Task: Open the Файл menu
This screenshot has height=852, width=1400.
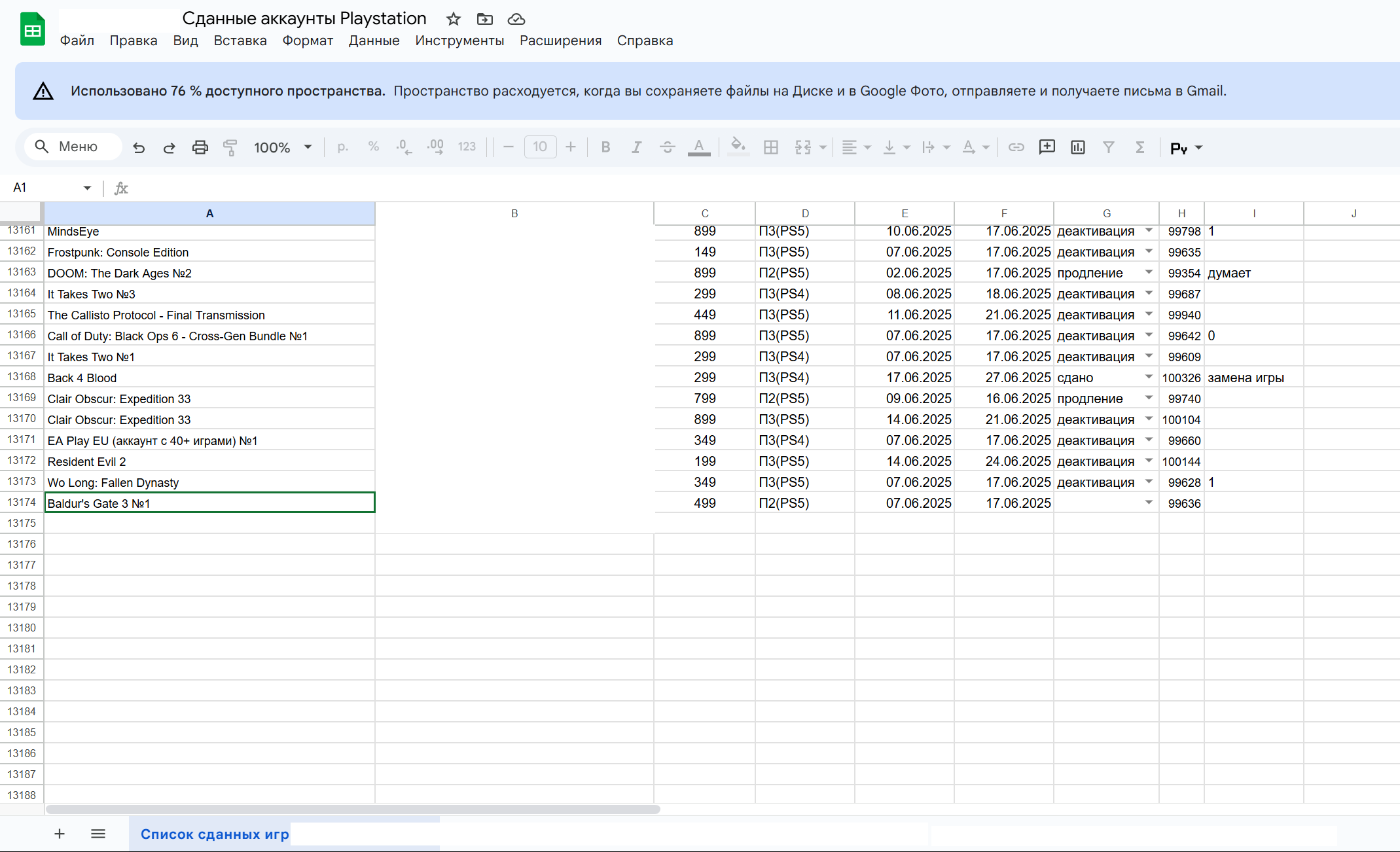Action: [x=77, y=41]
